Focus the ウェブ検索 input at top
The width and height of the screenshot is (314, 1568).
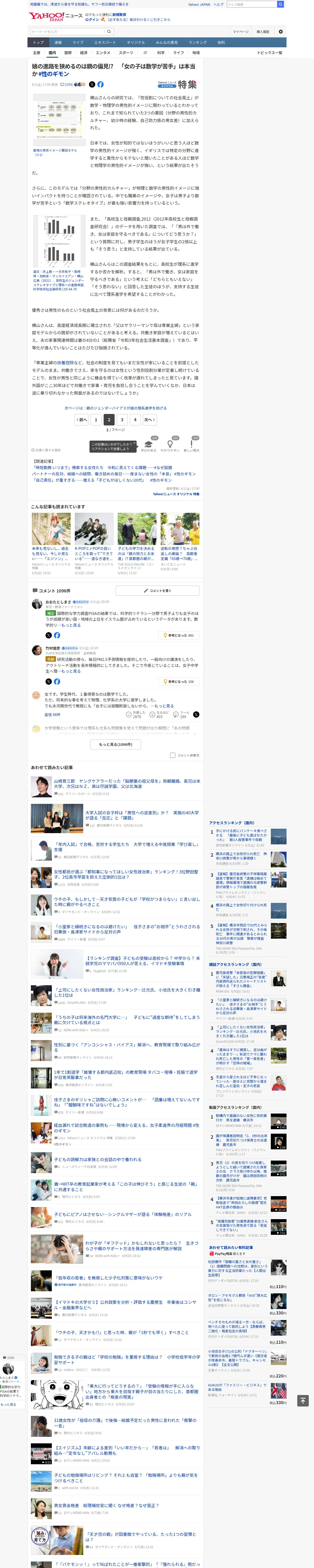click(252, 4)
